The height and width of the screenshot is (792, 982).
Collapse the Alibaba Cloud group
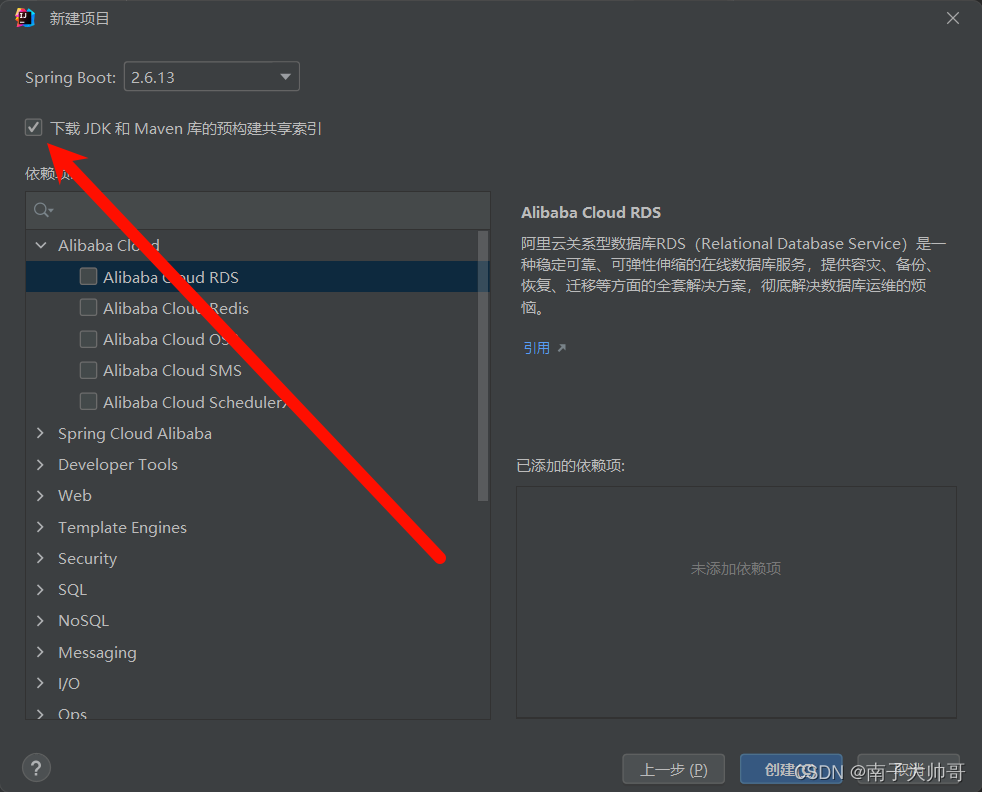pyautogui.click(x=41, y=245)
